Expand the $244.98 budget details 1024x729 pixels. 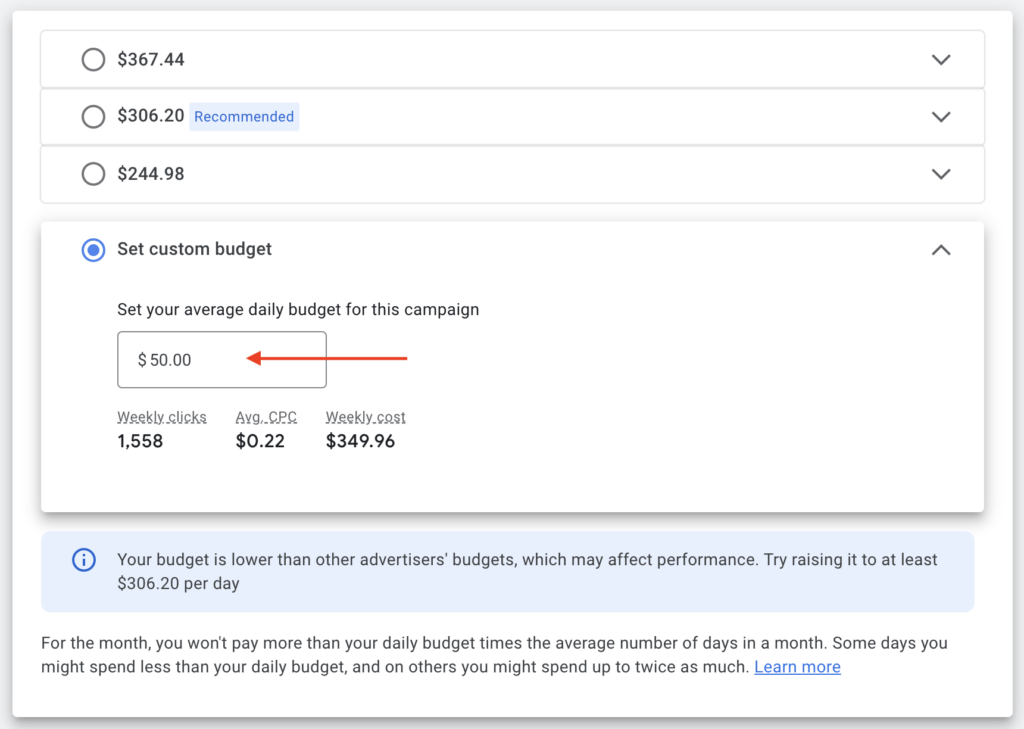click(x=941, y=174)
